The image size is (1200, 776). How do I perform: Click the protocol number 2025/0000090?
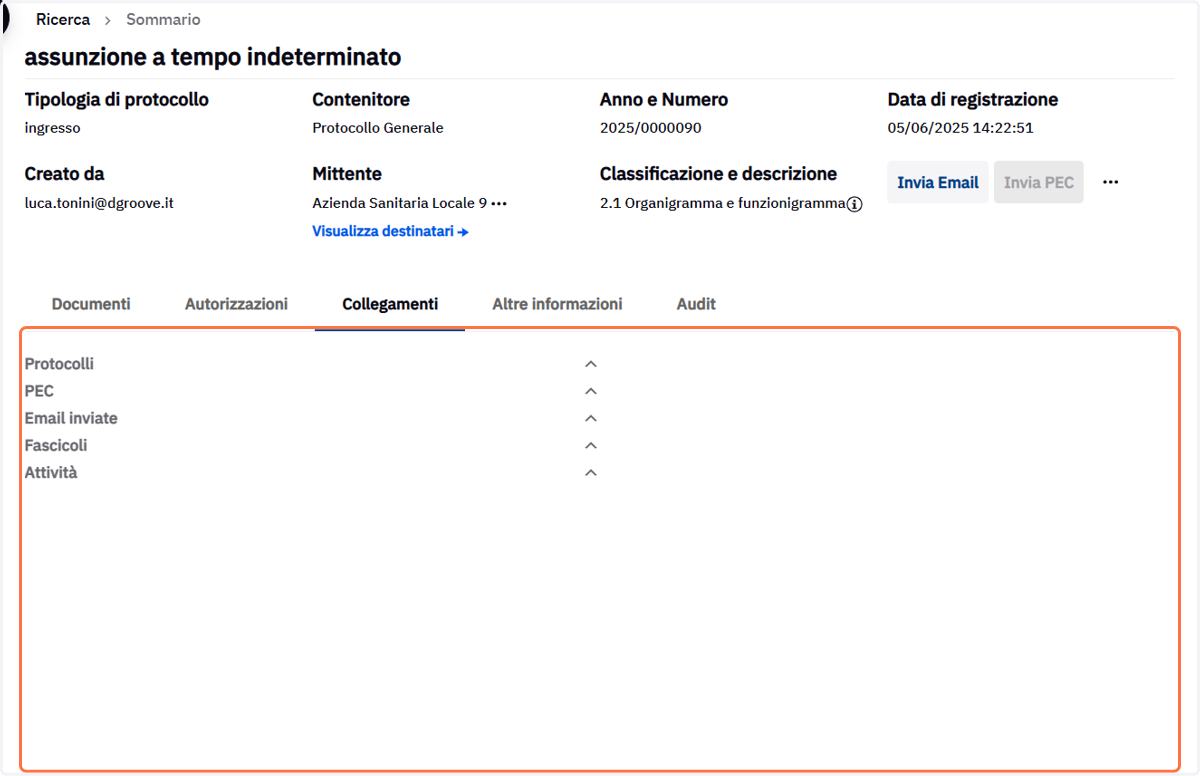(650, 128)
